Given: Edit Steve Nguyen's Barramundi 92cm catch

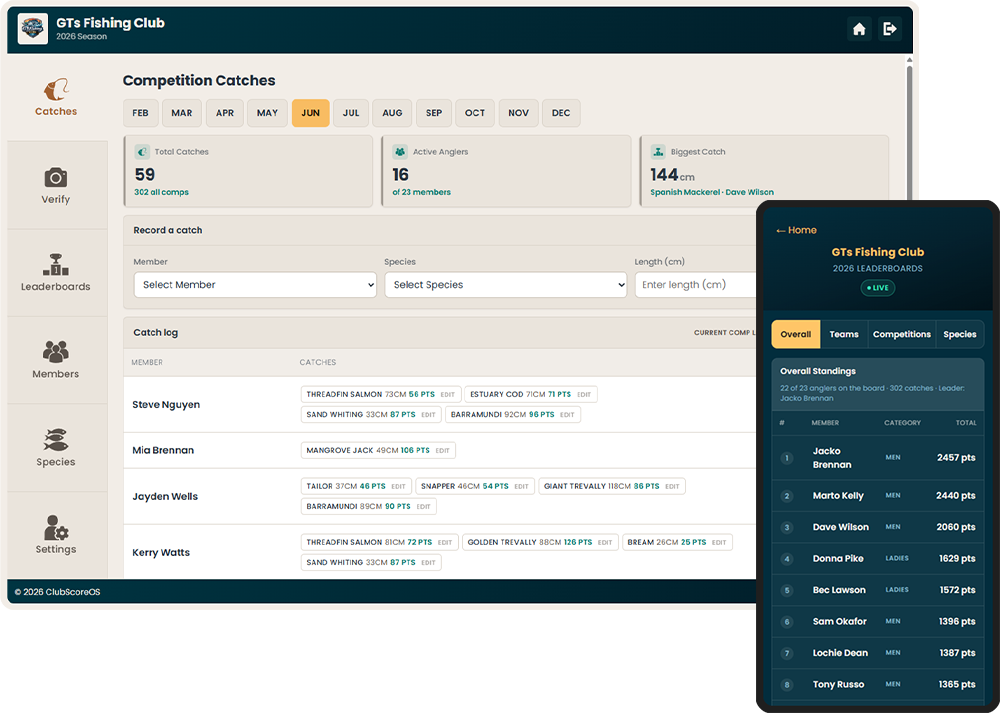Looking at the screenshot, I should (x=567, y=415).
